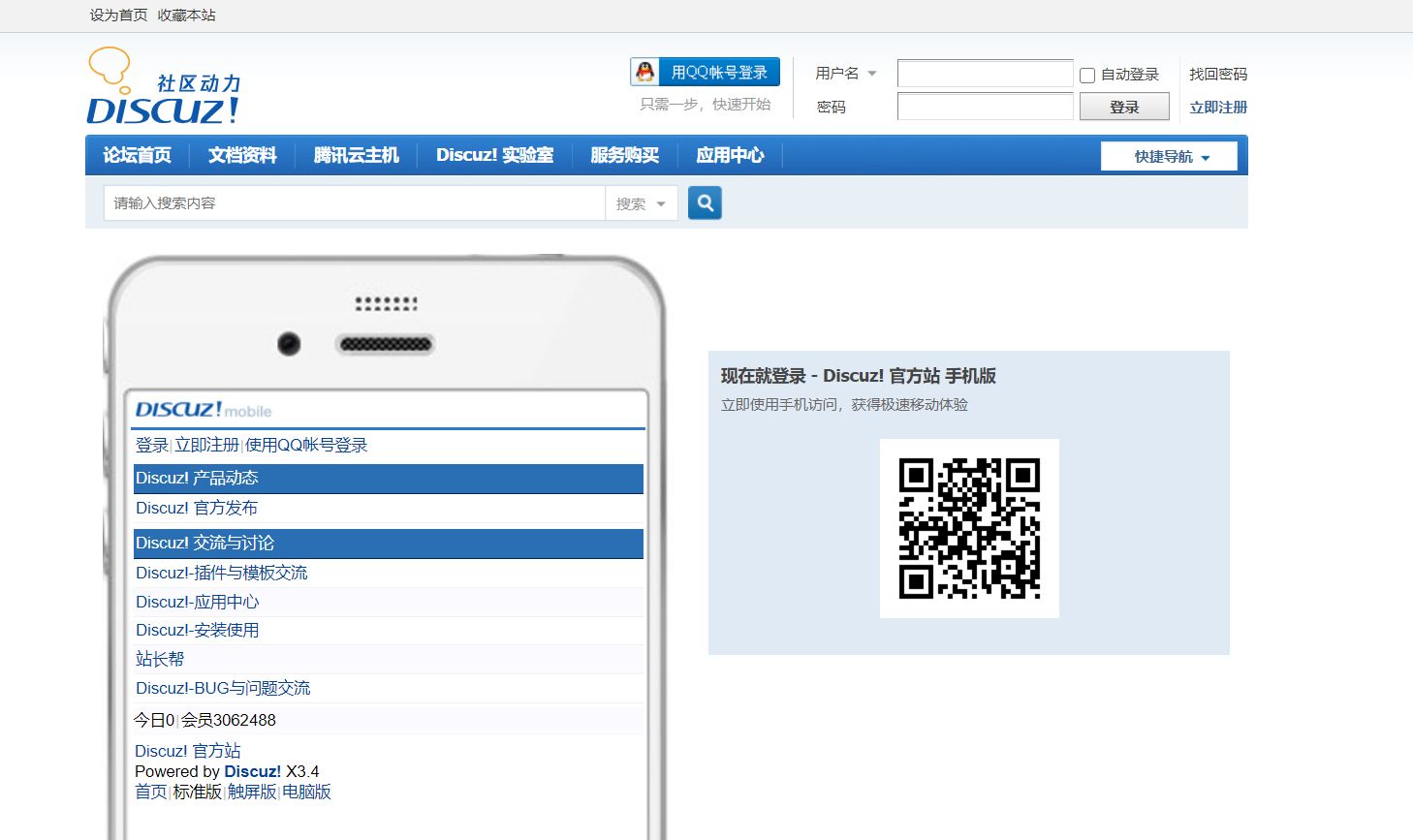1413x840 pixels.
Task: Open Discuz!-安装使用 forum
Action: (x=198, y=630)
